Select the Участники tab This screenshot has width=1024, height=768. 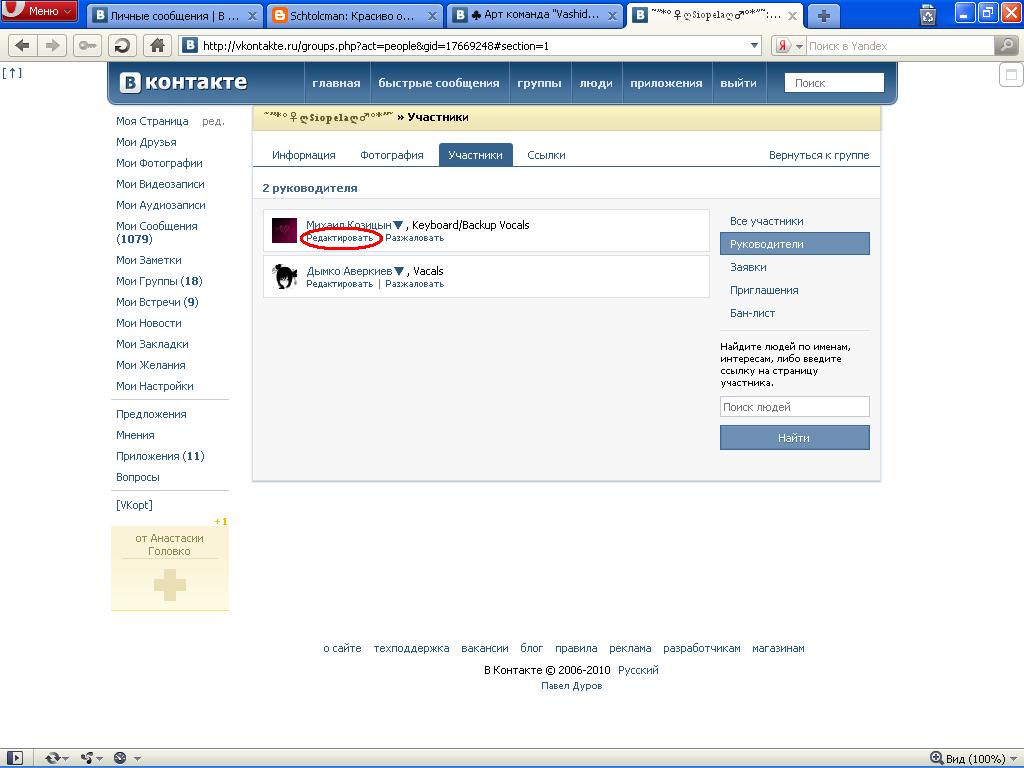(475, 155)
